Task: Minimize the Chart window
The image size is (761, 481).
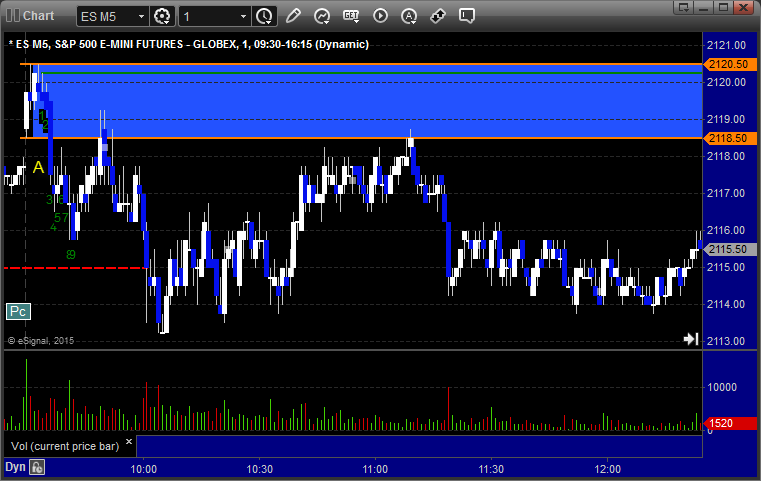Action: point(703,7)
